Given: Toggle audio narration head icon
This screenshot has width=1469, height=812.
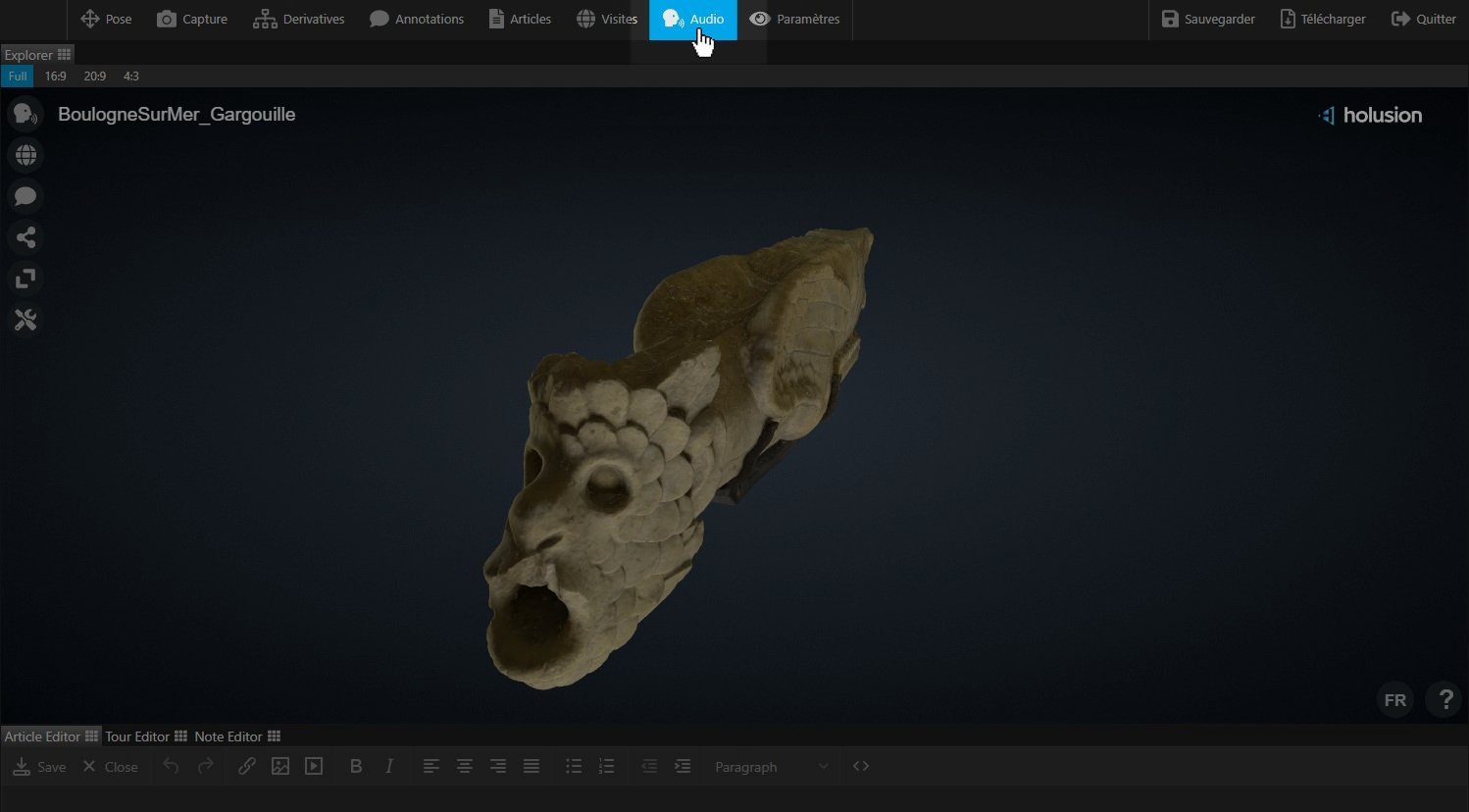Looking at the screenshot, I should [x=25, y=115].
